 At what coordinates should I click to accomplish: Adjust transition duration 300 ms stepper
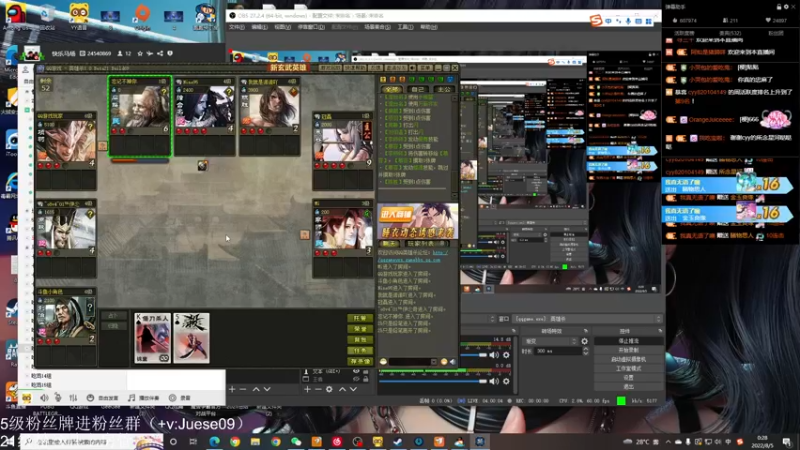pos(586,352)
